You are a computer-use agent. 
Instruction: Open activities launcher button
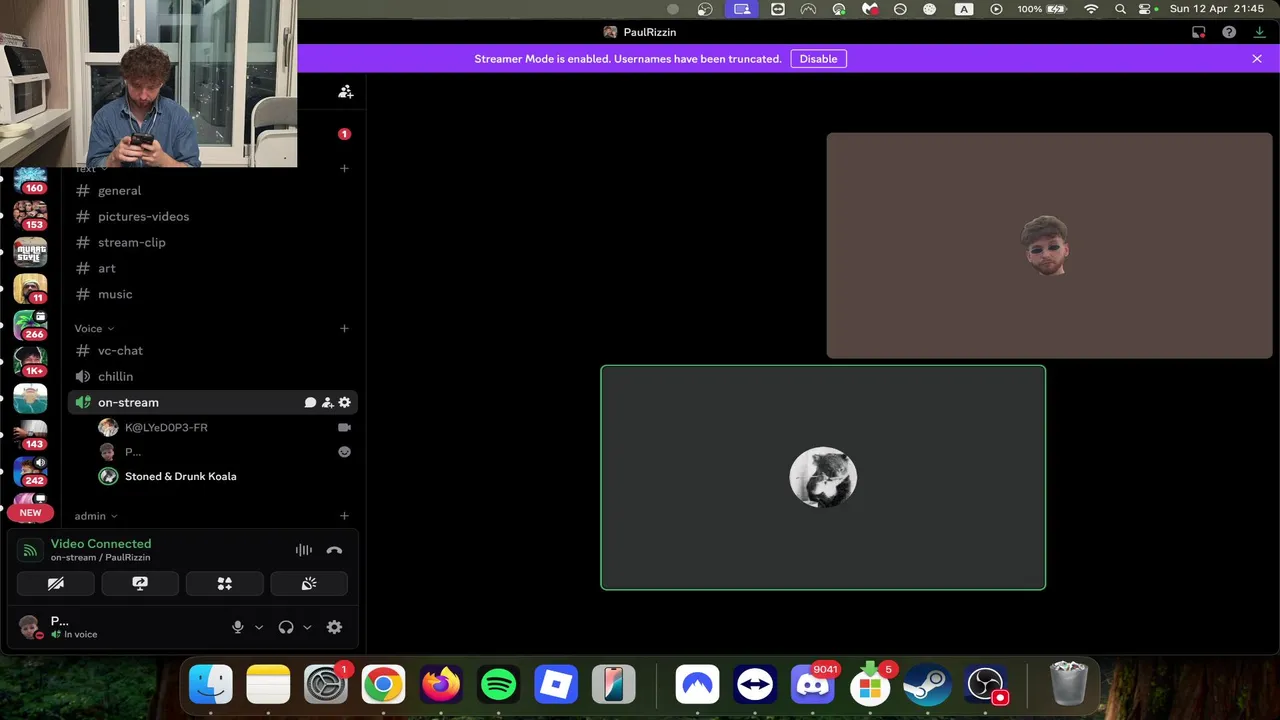225,583
